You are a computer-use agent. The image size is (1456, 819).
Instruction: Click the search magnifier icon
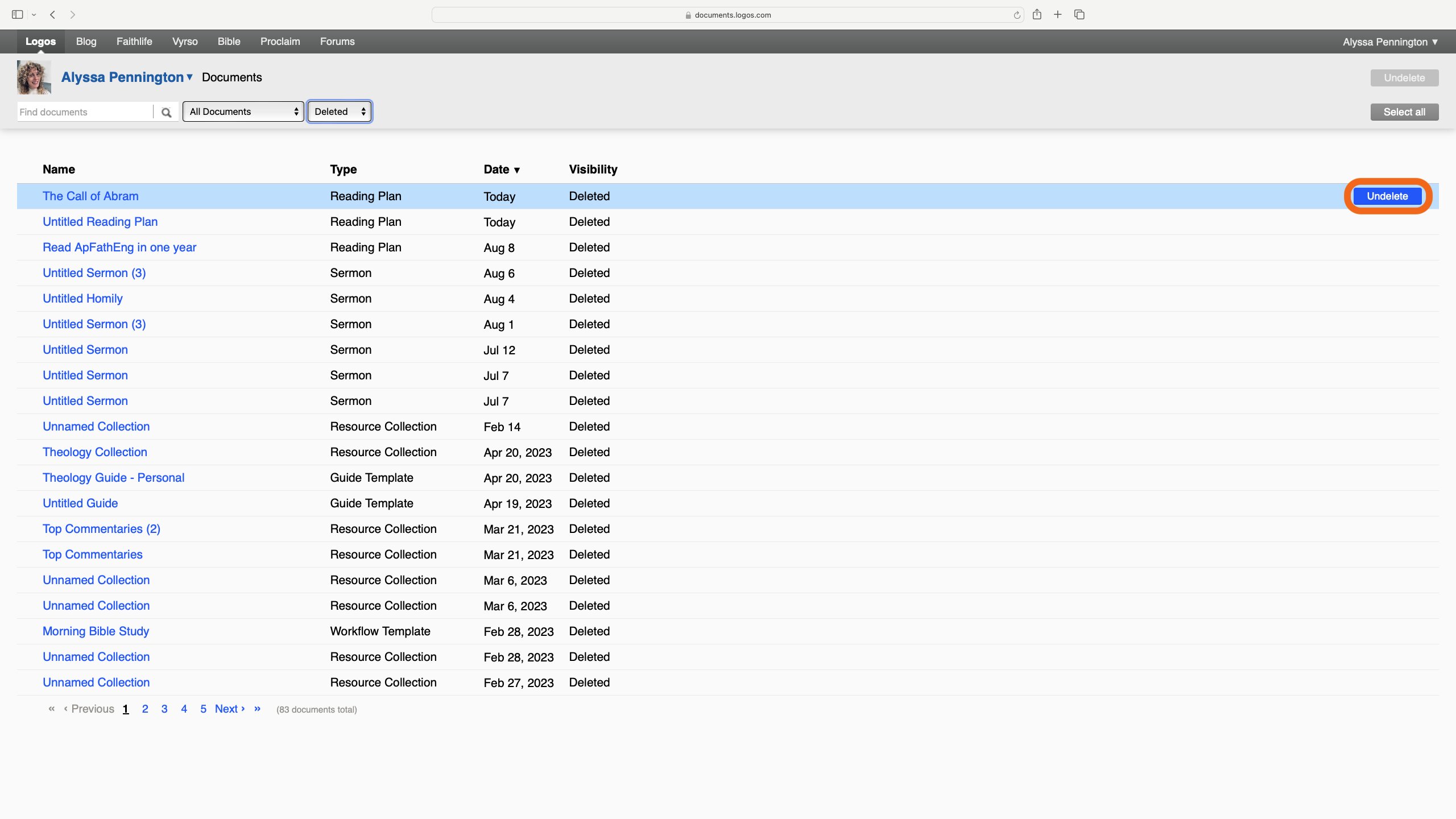(x=166, y=112)
